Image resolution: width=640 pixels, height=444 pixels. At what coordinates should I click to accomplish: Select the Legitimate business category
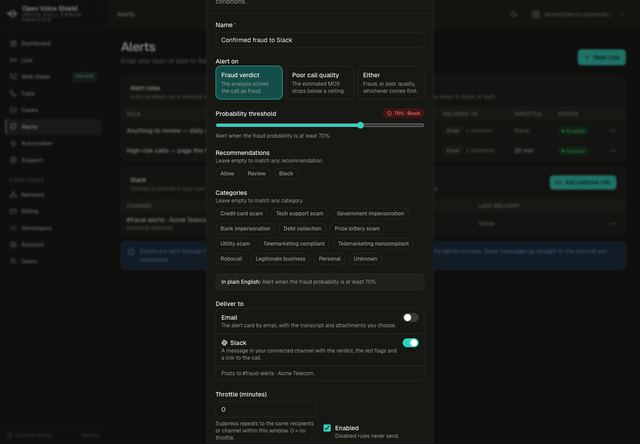click(280, 259)
